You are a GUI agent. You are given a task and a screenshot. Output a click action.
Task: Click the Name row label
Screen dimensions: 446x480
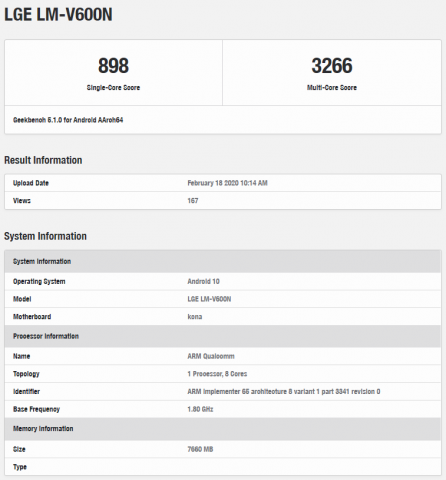pos(21,356)
